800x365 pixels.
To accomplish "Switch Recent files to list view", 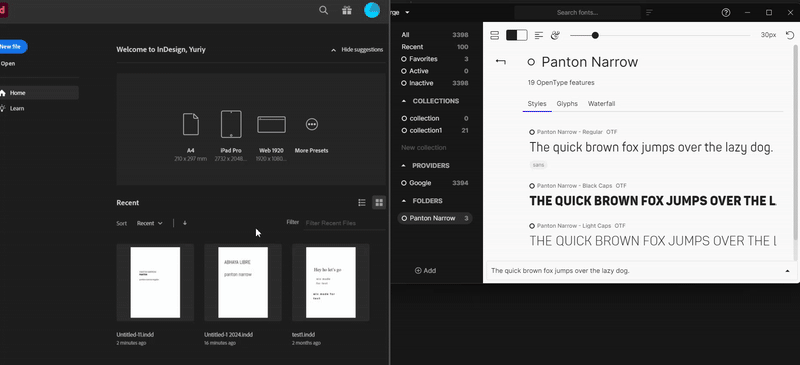I will 362,203.
